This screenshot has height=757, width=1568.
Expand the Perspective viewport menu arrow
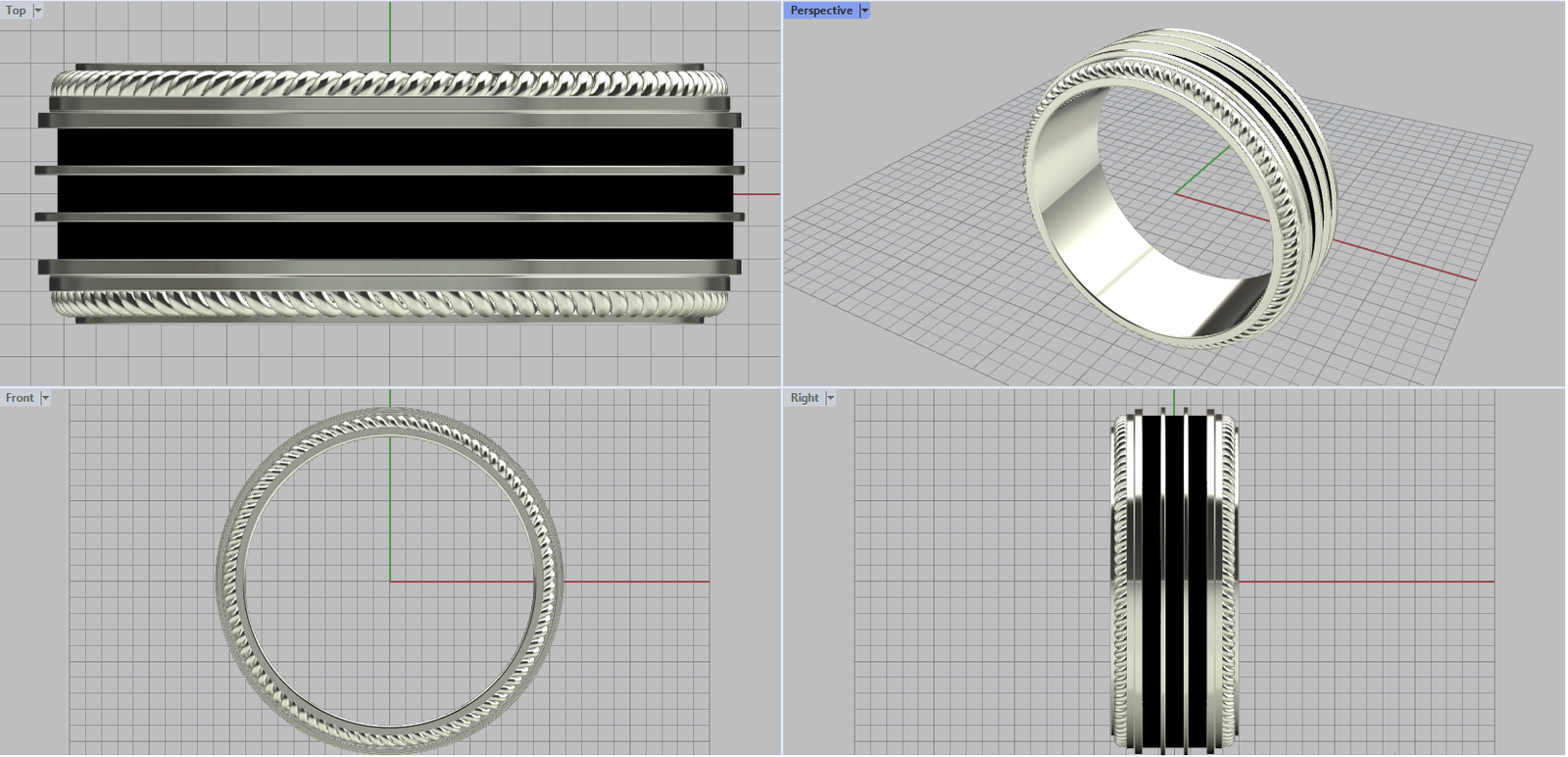[864, 11]
